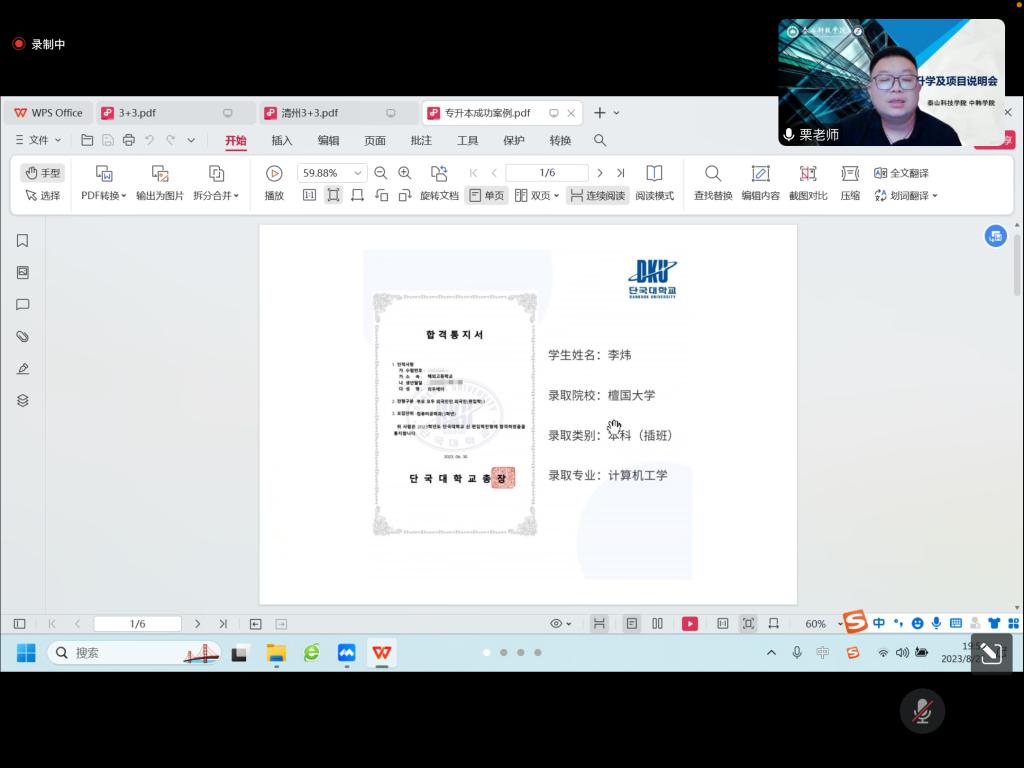Image resolution: width=1024 pixels, height=768 pixels.
Task: Open the Find and Replace tool
Action: [712, 173]
